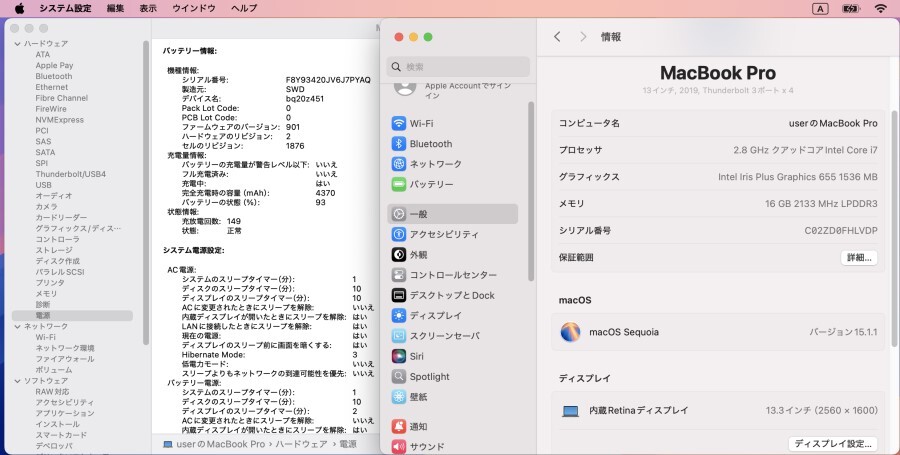Go forward with the right chevron
Image resolution: width=900 pixels, height=455 pixels.
click(x=583, y=37)
